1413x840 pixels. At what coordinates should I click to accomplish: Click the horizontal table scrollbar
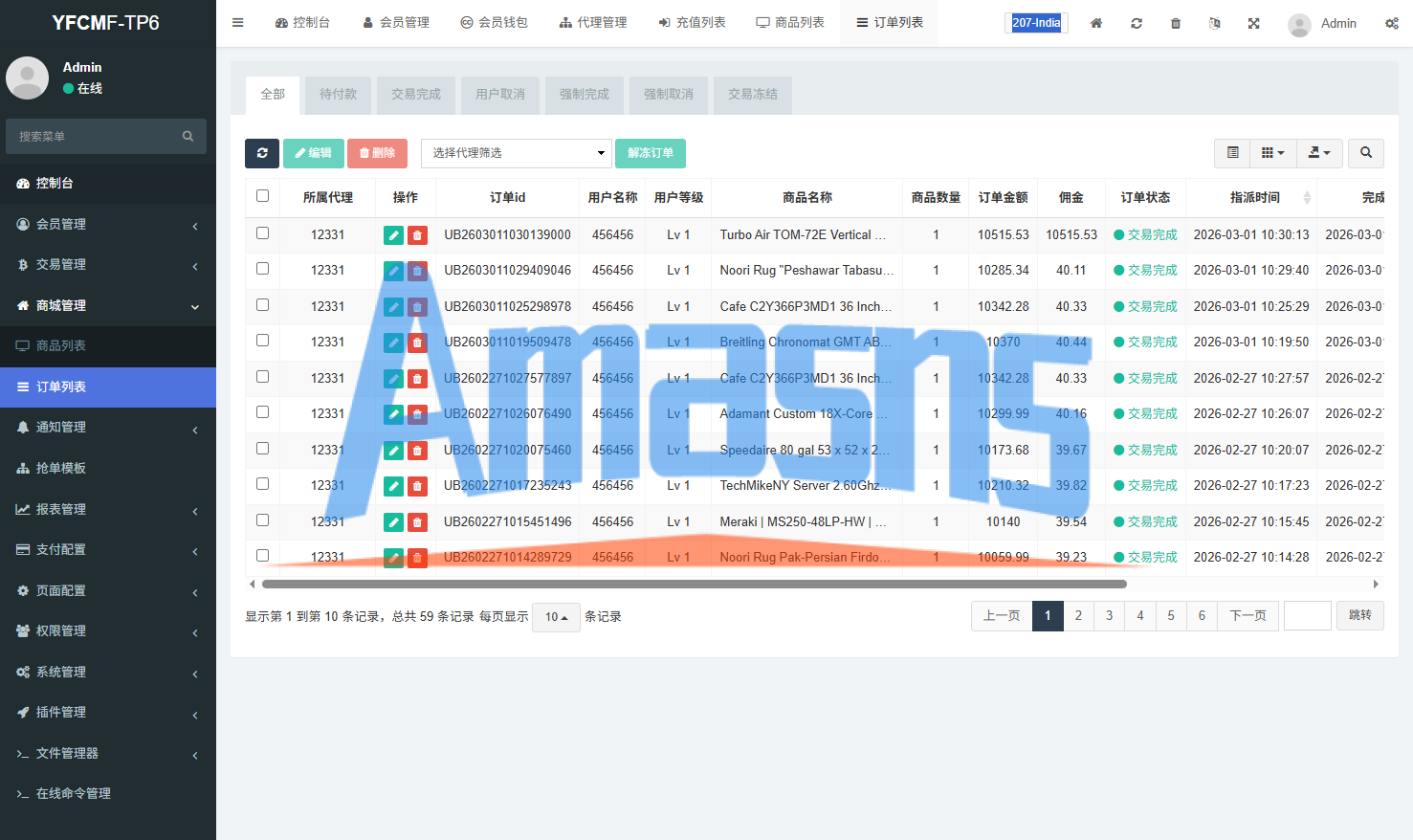(695, 584)
